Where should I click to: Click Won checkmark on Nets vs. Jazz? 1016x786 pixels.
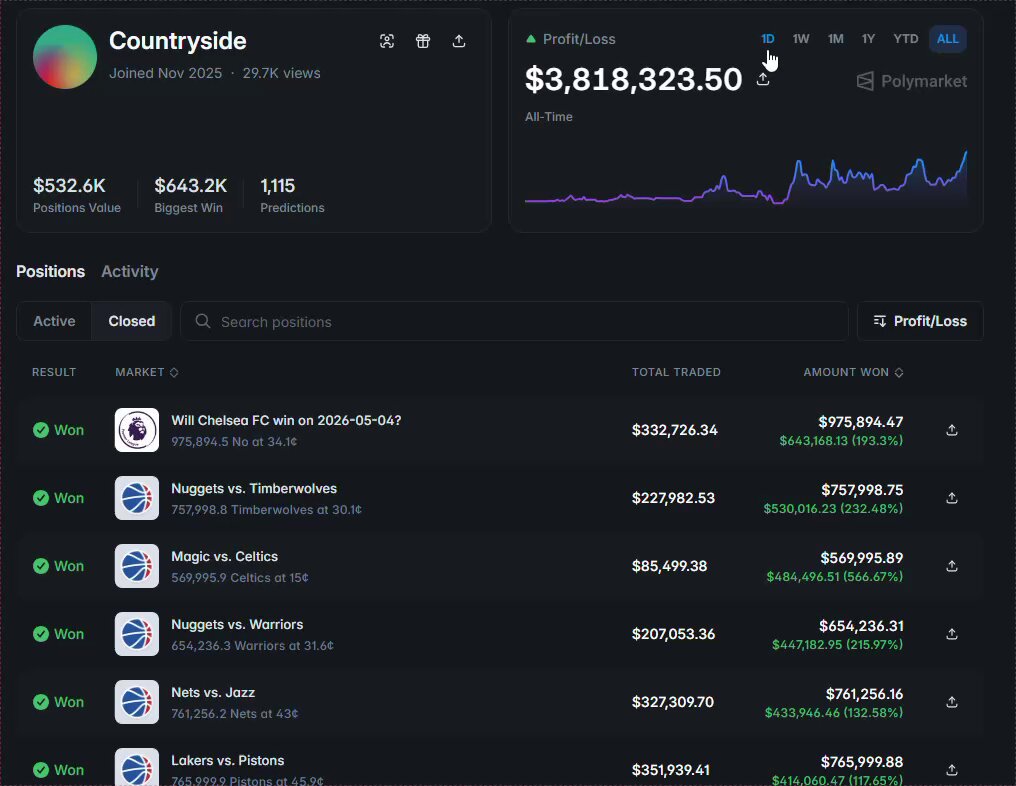click(41, 702)
